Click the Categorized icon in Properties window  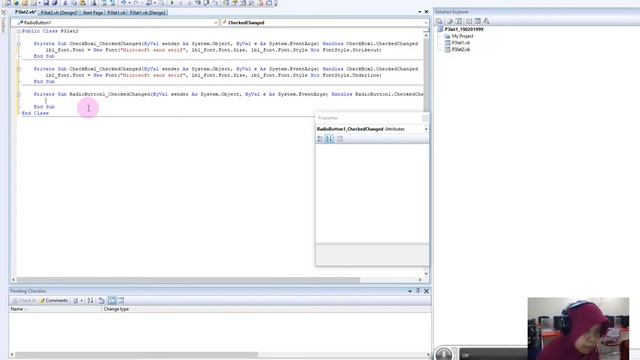tap(320, 139)
